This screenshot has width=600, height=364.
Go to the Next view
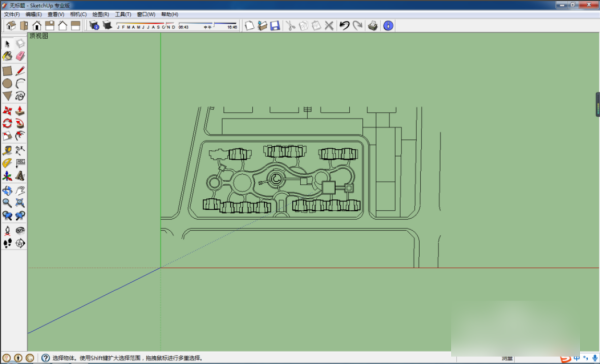coord(20,215)
